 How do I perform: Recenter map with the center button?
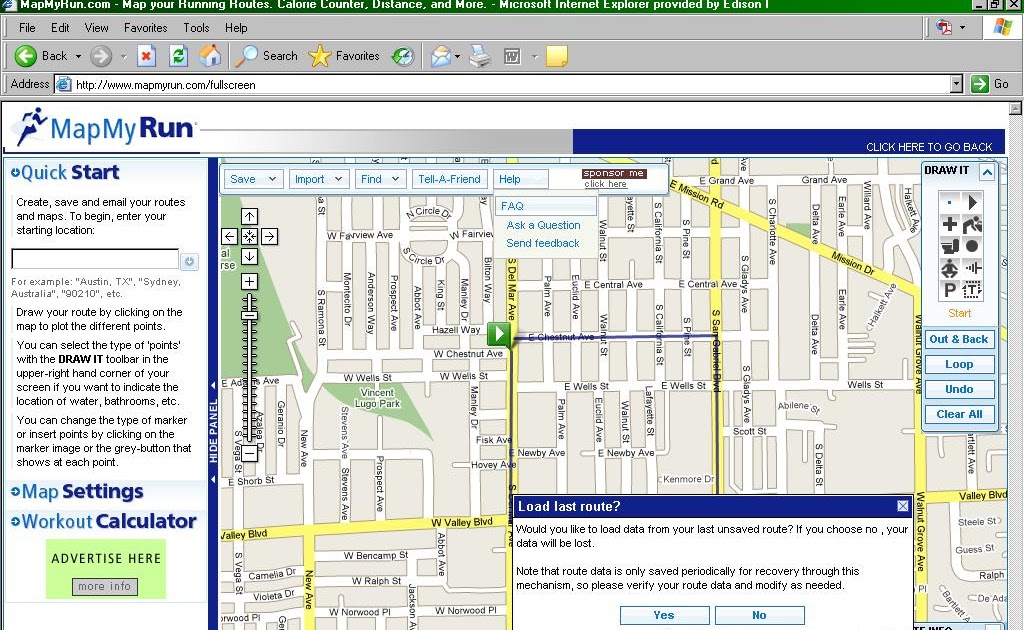[x=249, y=236]
